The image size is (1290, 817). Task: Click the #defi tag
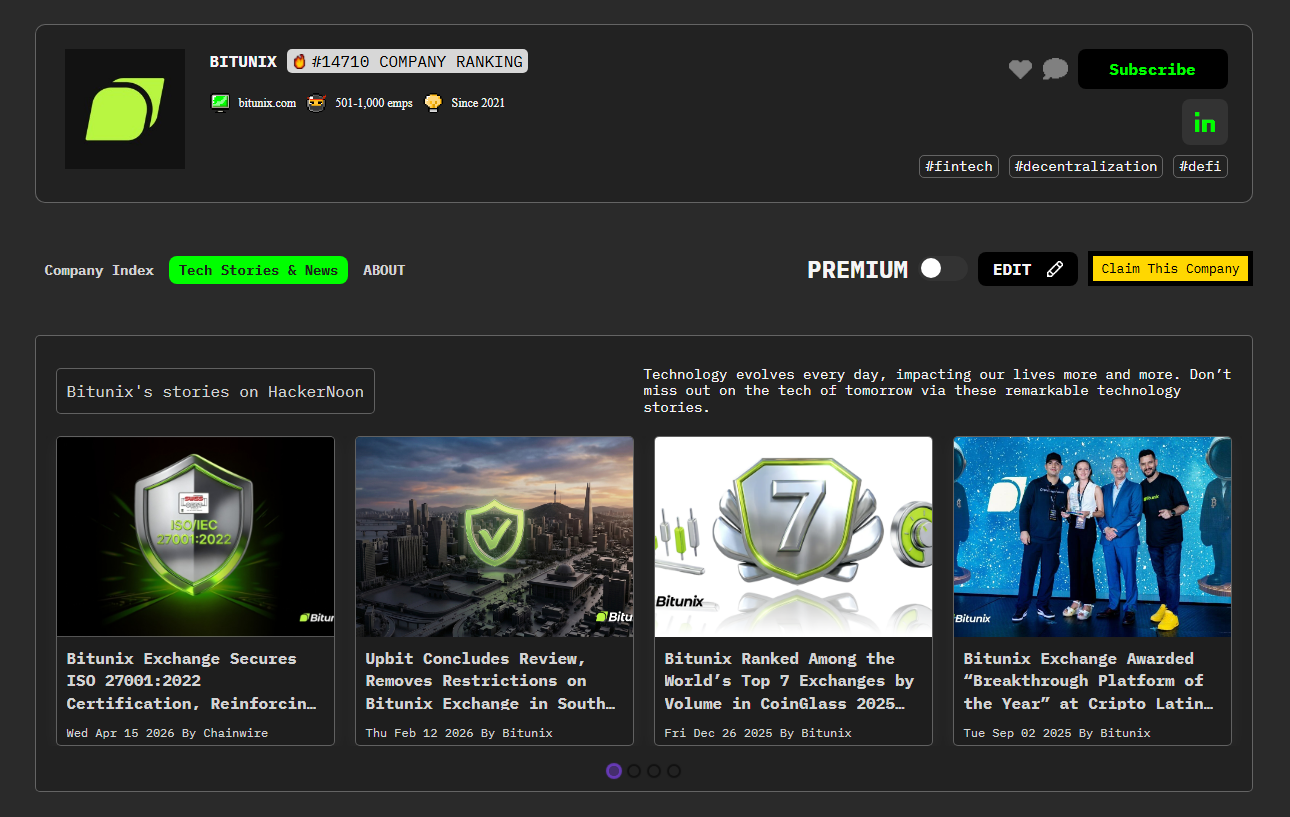pos(1200,167)
